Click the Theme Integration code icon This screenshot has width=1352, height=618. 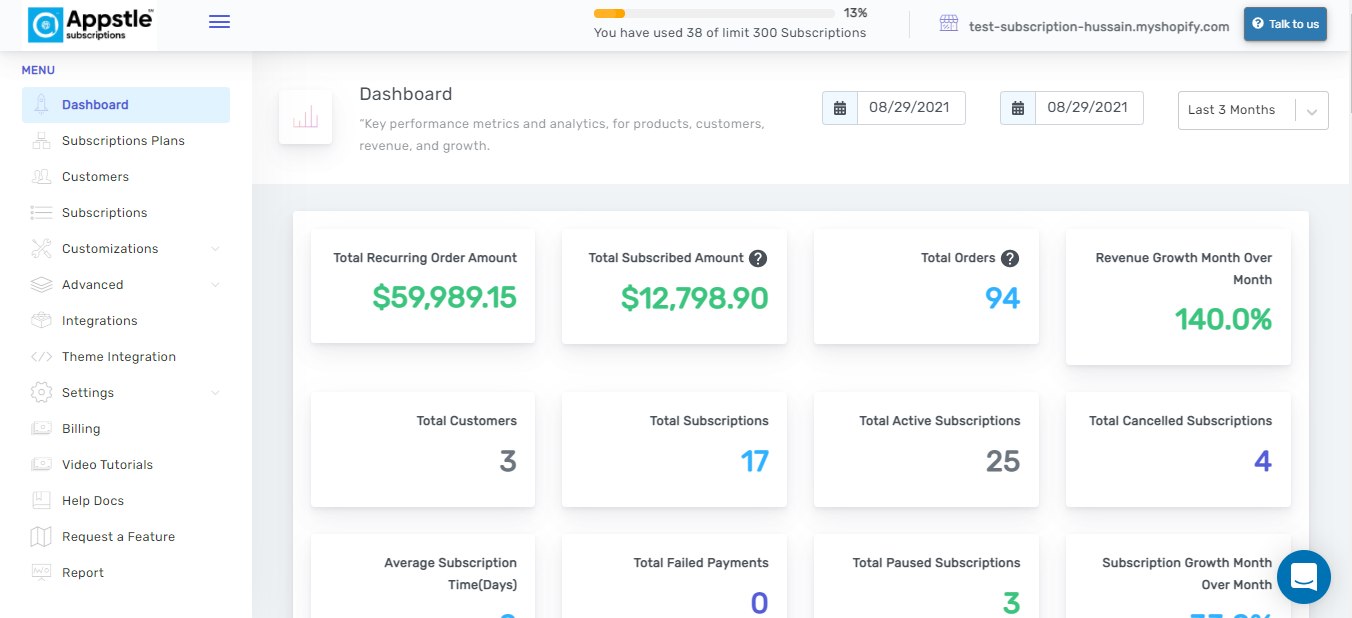coord(41,357)
